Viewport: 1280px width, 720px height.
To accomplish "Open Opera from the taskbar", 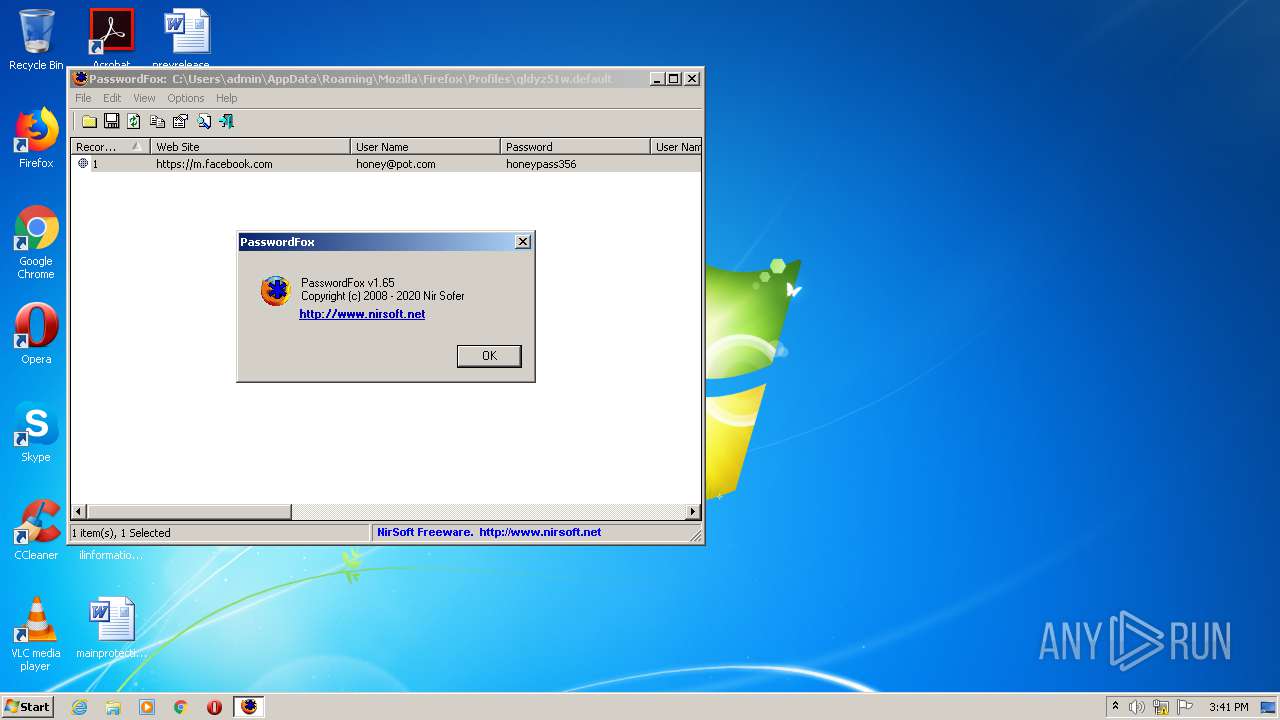I will coord(214,707).
